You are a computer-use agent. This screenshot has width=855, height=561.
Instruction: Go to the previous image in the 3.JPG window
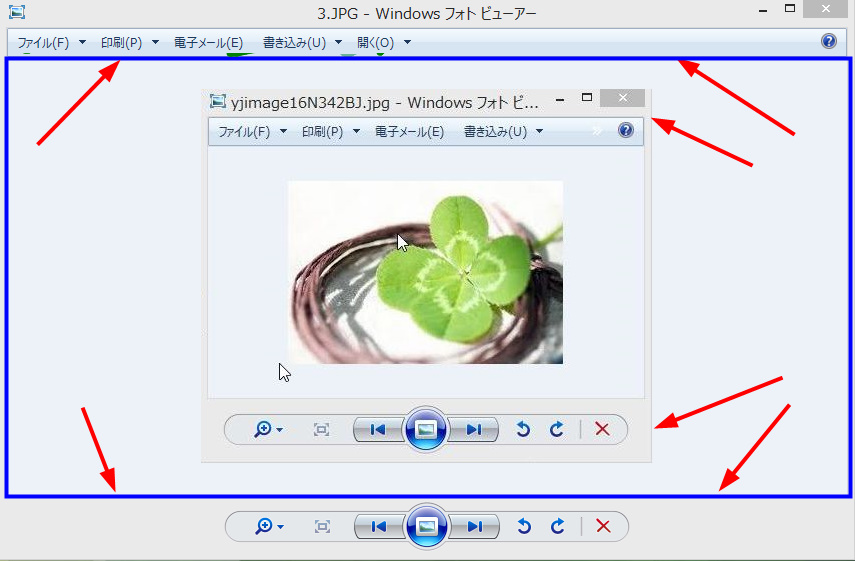(x=378, y=526)
